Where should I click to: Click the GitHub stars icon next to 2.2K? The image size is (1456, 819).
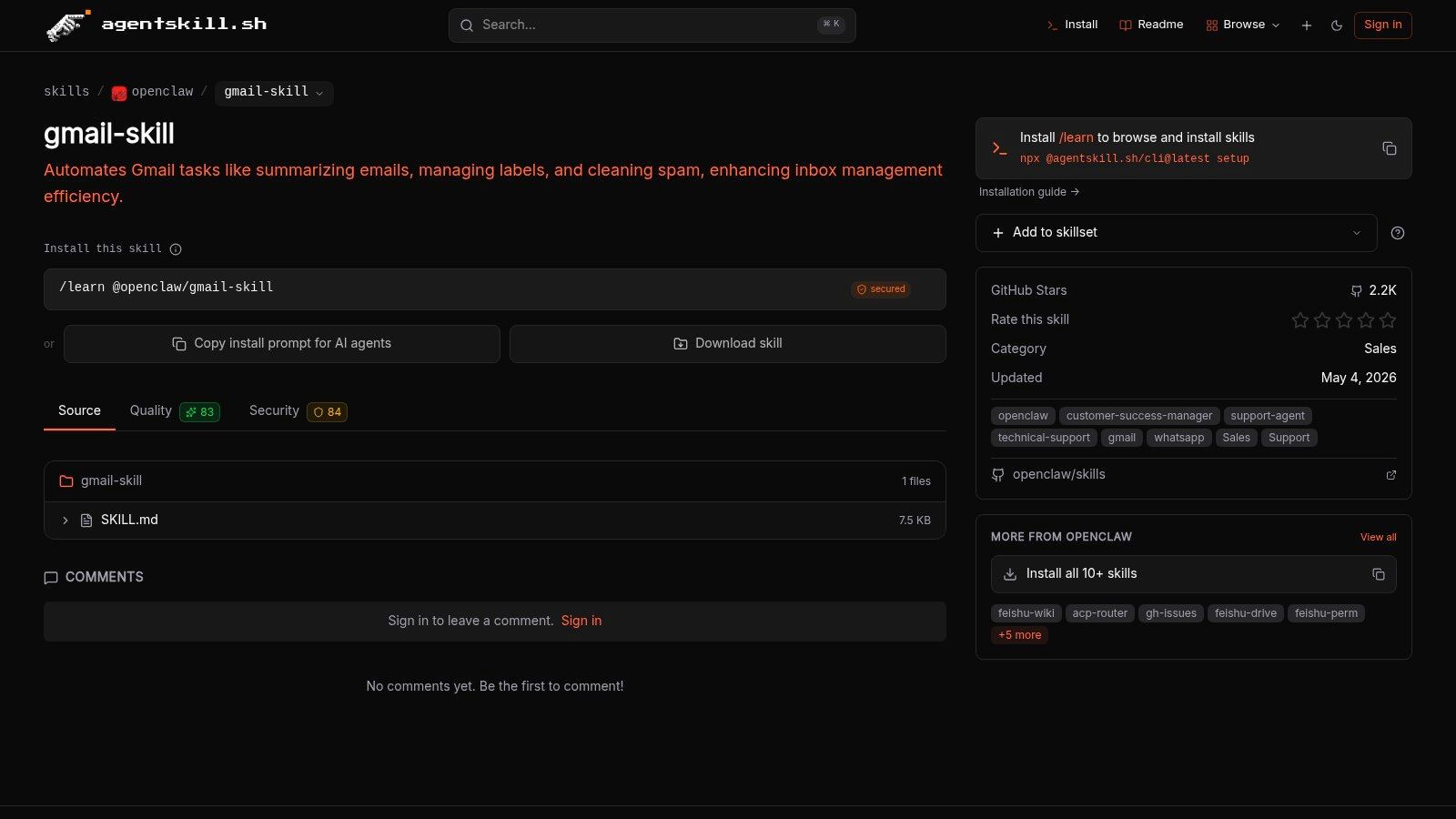1357,291
